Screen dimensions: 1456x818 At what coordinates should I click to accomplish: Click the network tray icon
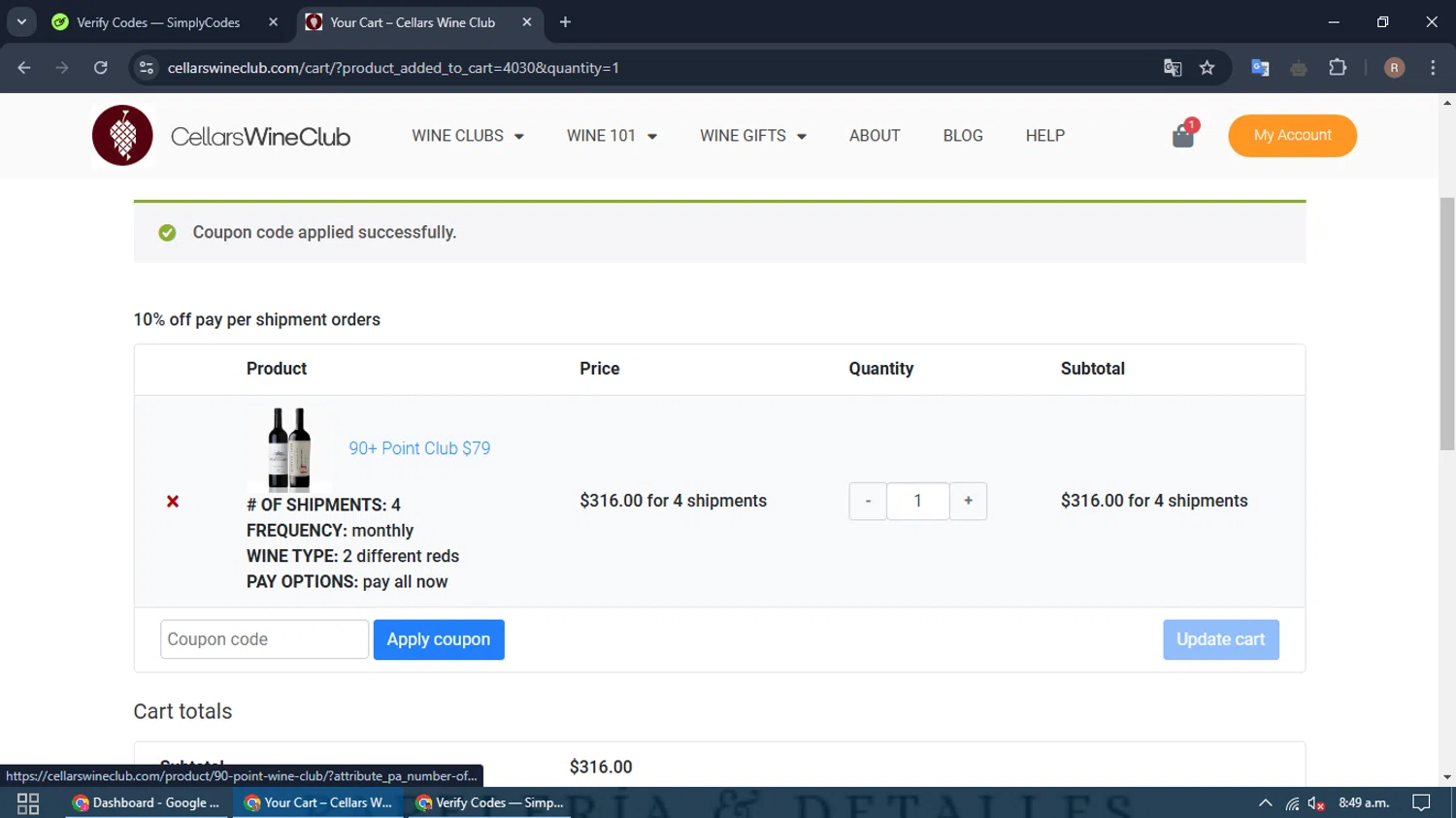pos(1292,803)
